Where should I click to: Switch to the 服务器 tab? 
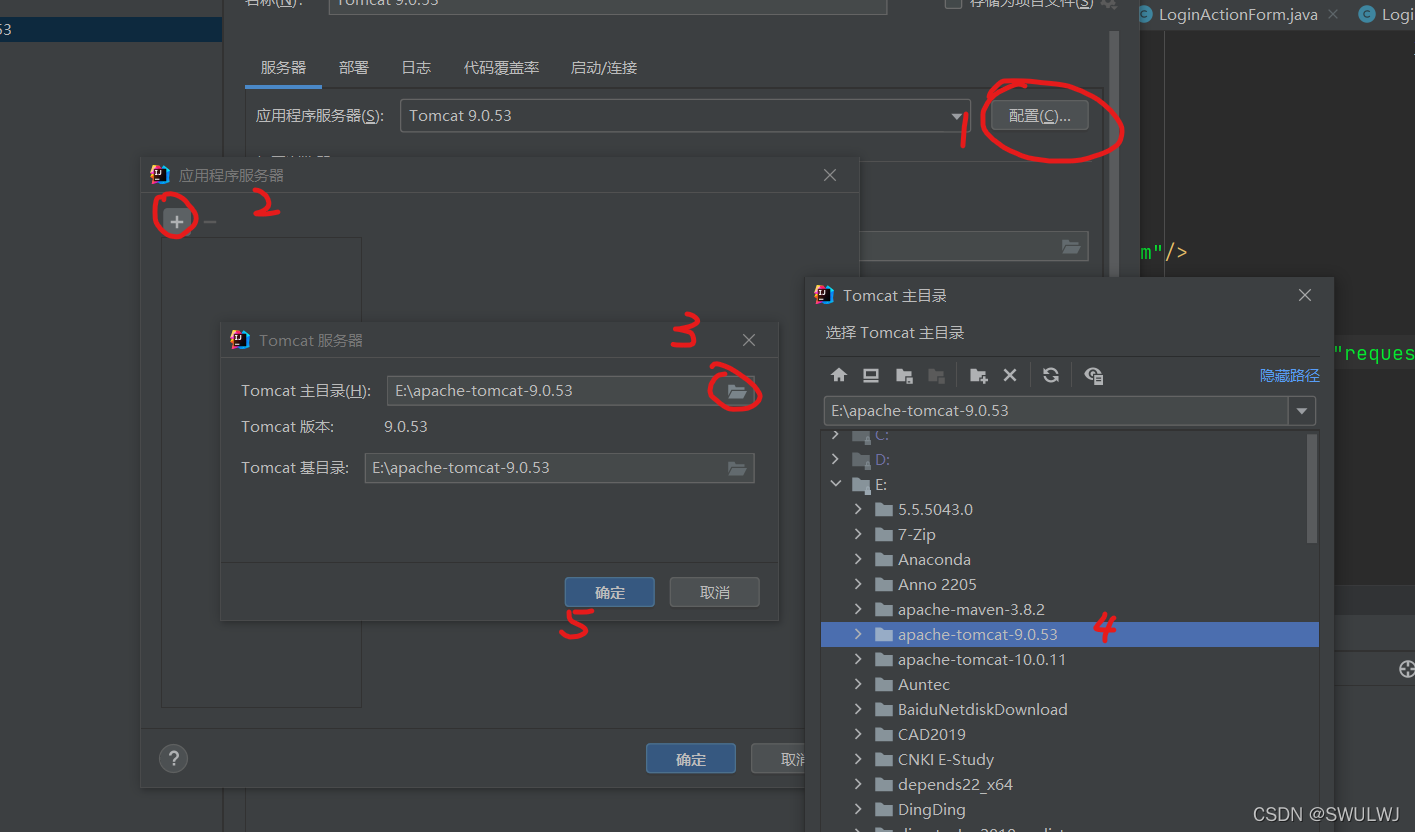[x=283, y=68]
